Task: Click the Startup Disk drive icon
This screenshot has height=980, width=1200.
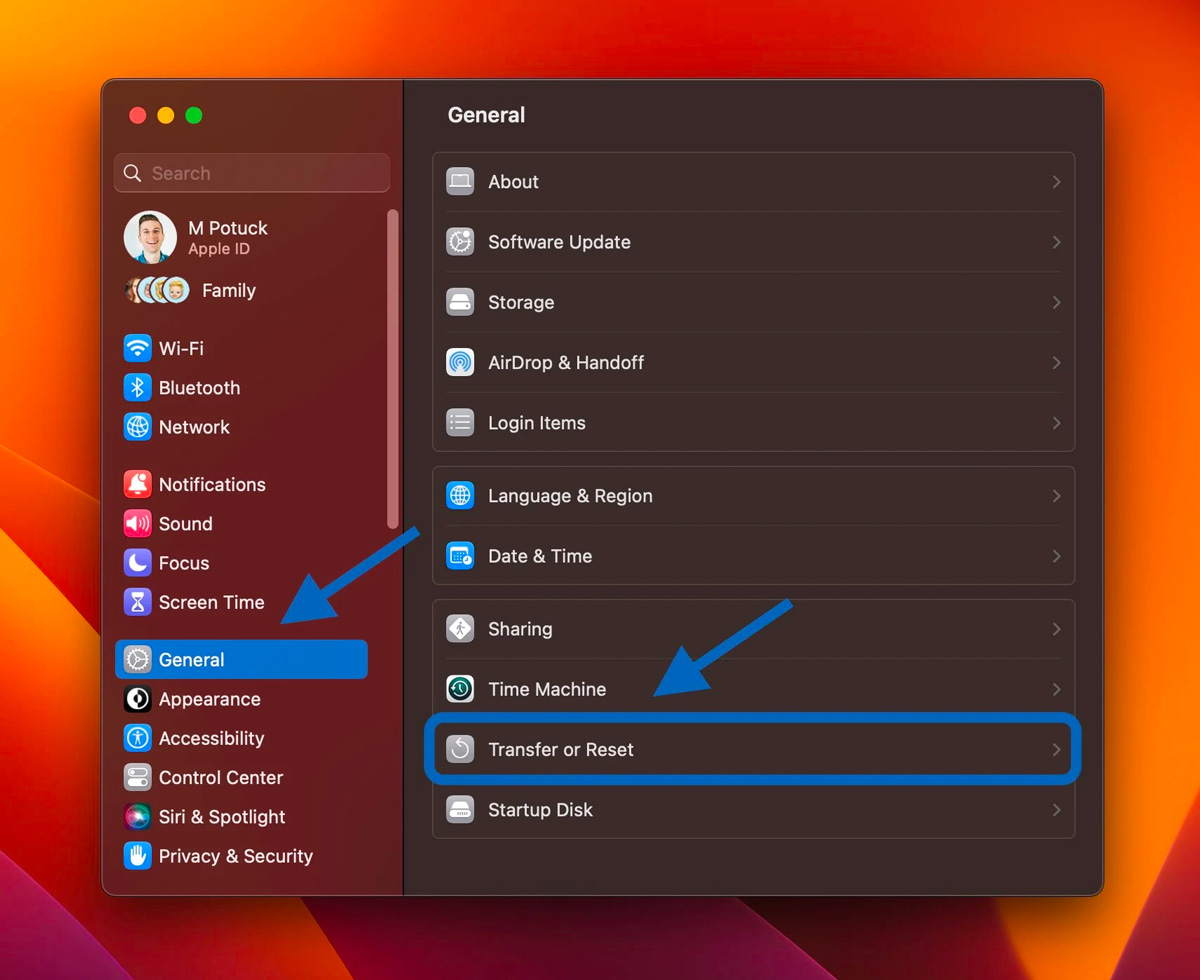Action: 460,810
